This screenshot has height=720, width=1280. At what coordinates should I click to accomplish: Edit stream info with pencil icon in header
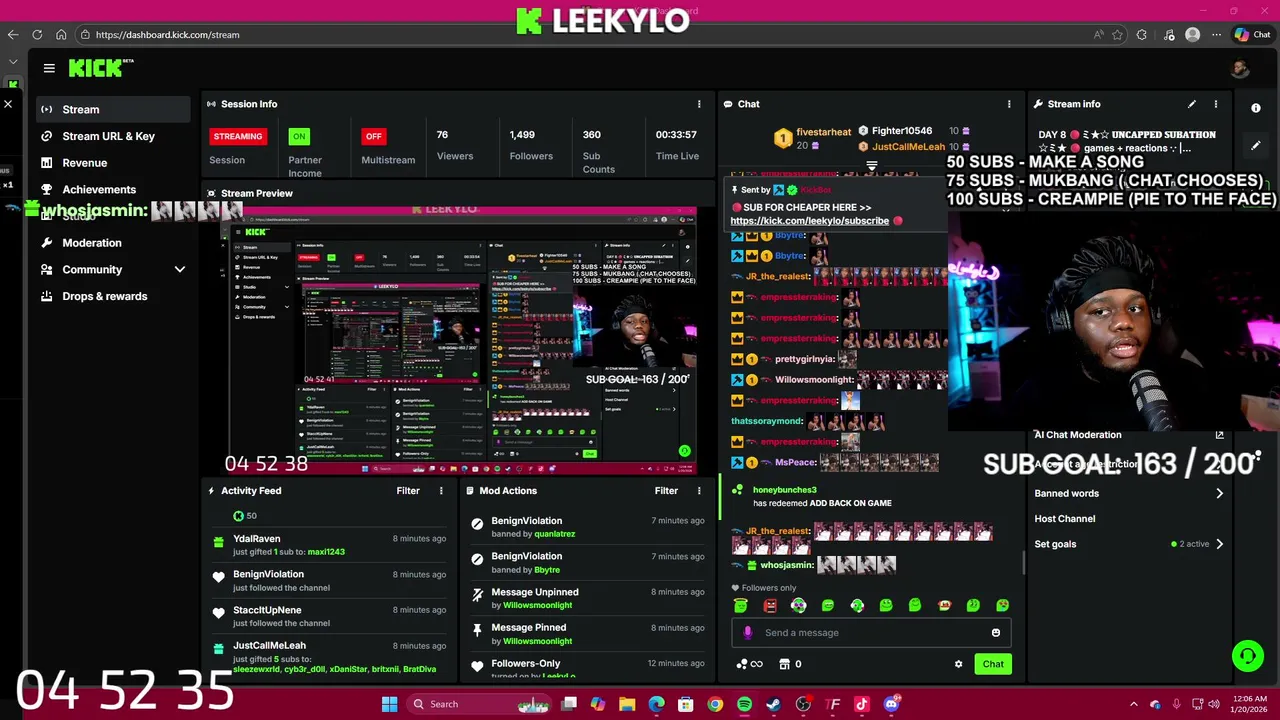coord(1191,104)
